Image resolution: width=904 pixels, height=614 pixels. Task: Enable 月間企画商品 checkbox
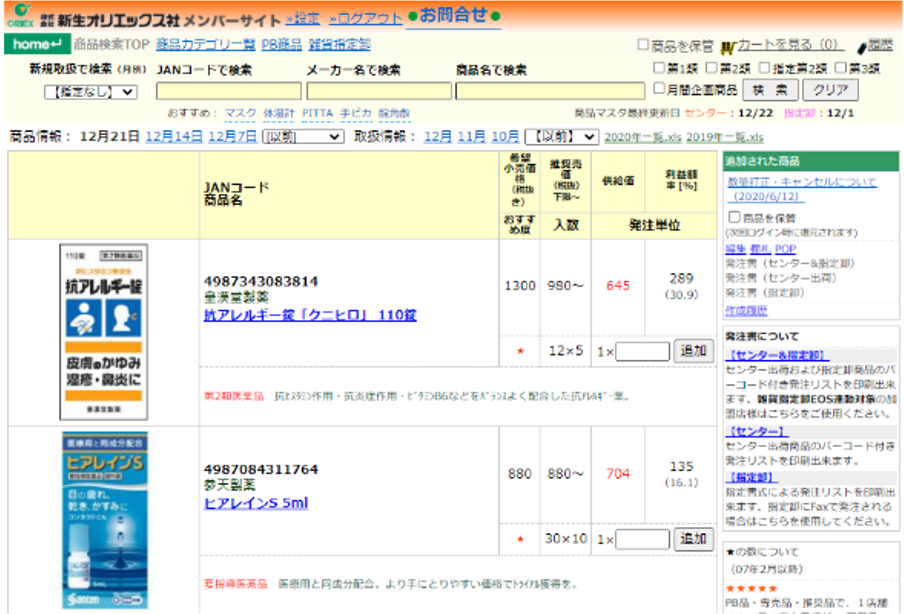pos(659,88)
